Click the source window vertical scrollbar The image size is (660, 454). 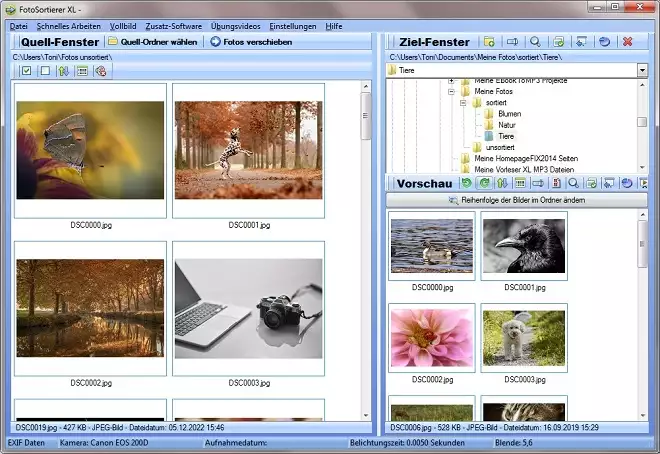click(365, 250)
